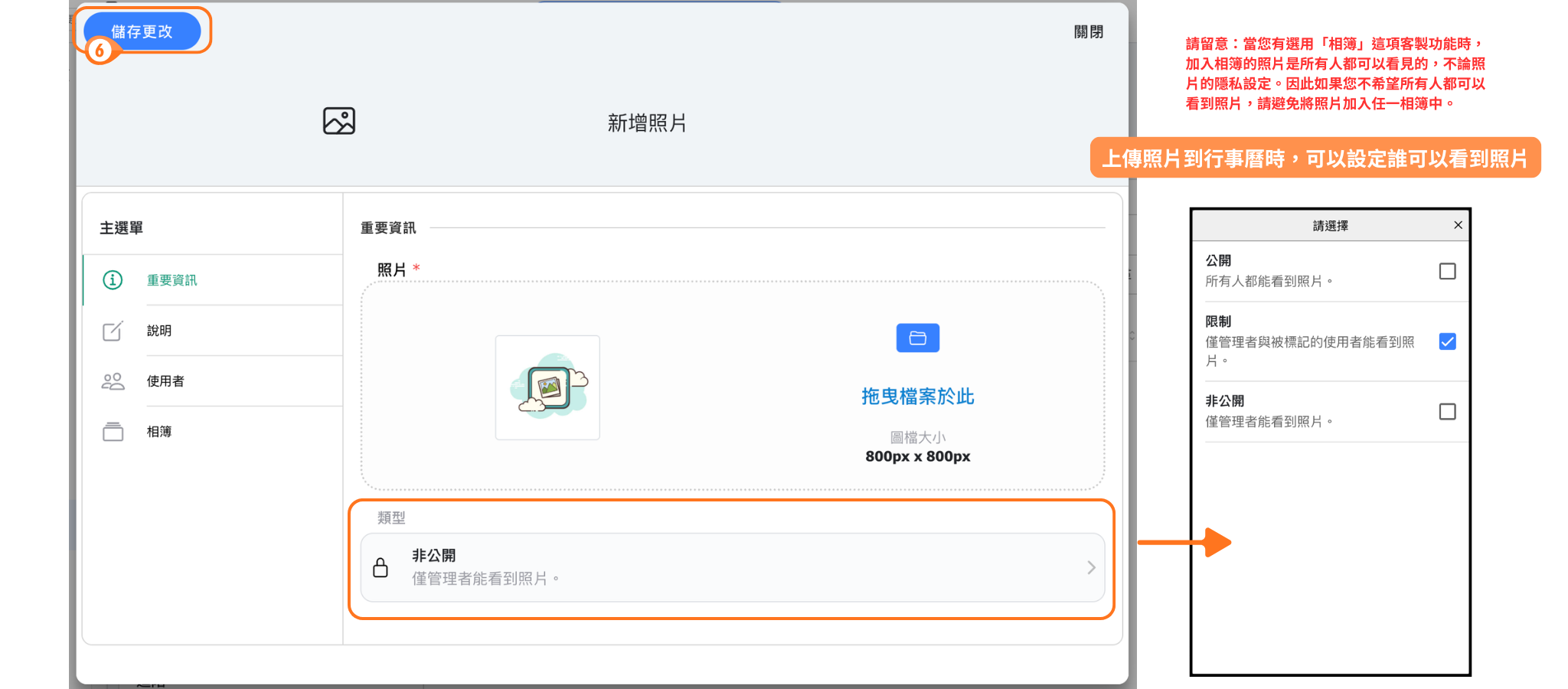Open the 說明 menu item
Image resolution: width=1568 pixels, height=689 pixels.
(159, 331)
